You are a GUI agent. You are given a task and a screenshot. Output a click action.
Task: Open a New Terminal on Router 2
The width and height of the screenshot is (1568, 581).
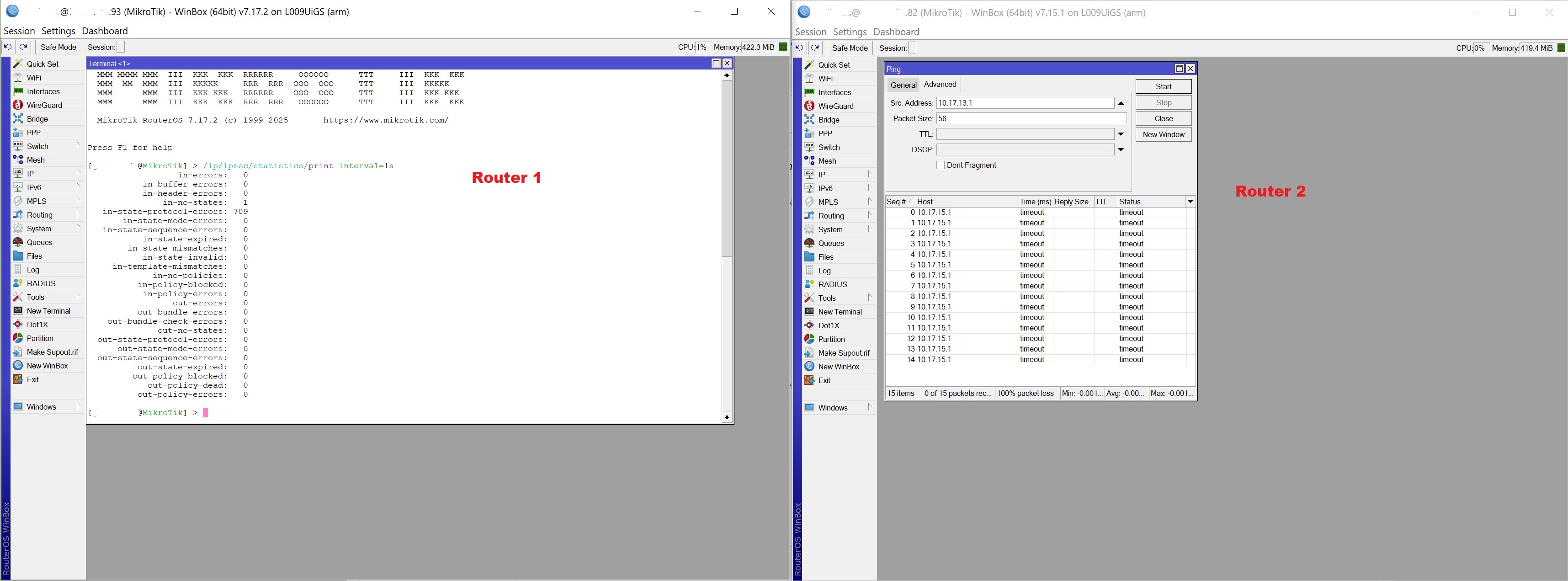[840, 312]
